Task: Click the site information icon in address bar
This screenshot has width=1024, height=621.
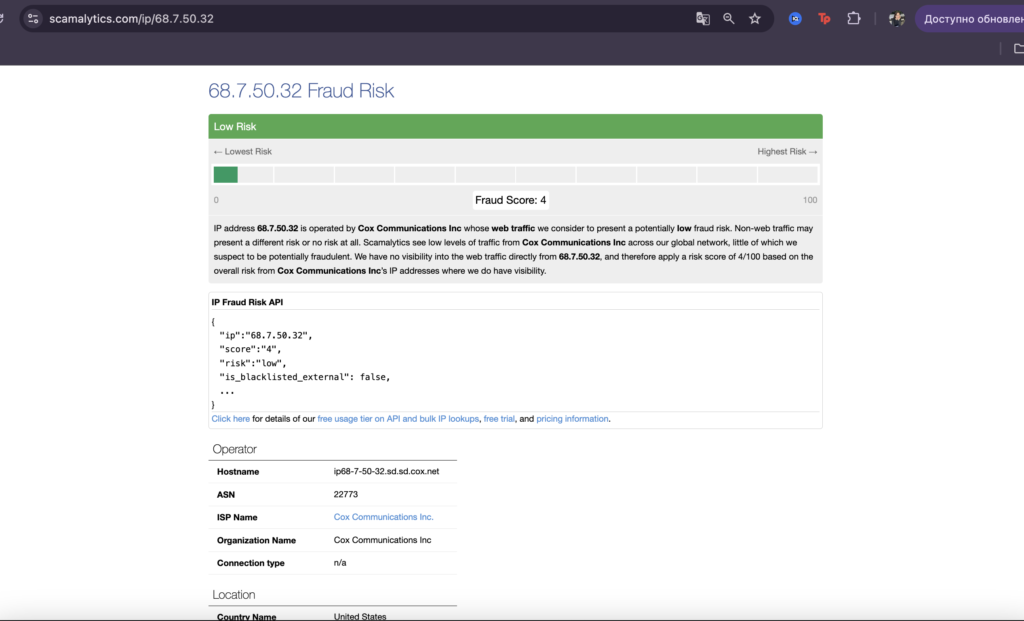Action: (x=33, y=19)
